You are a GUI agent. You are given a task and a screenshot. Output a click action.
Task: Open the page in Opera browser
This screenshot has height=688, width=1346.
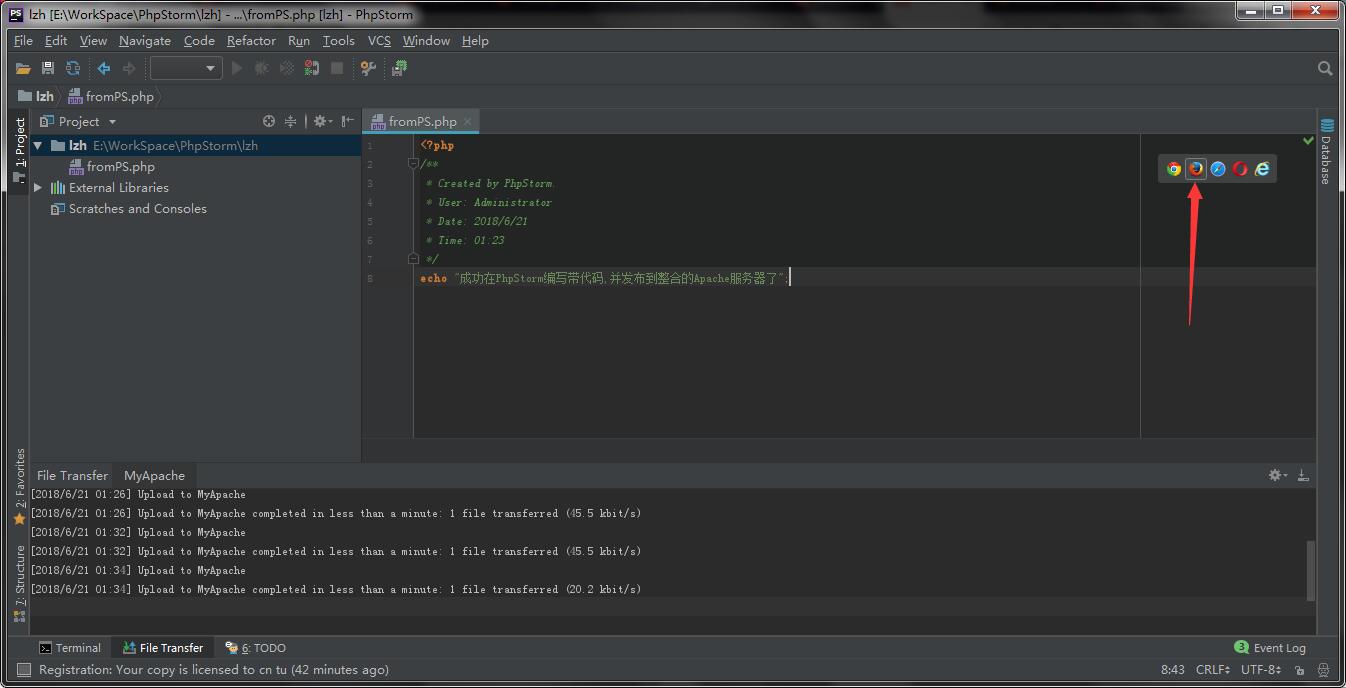tap(1240, 169)
